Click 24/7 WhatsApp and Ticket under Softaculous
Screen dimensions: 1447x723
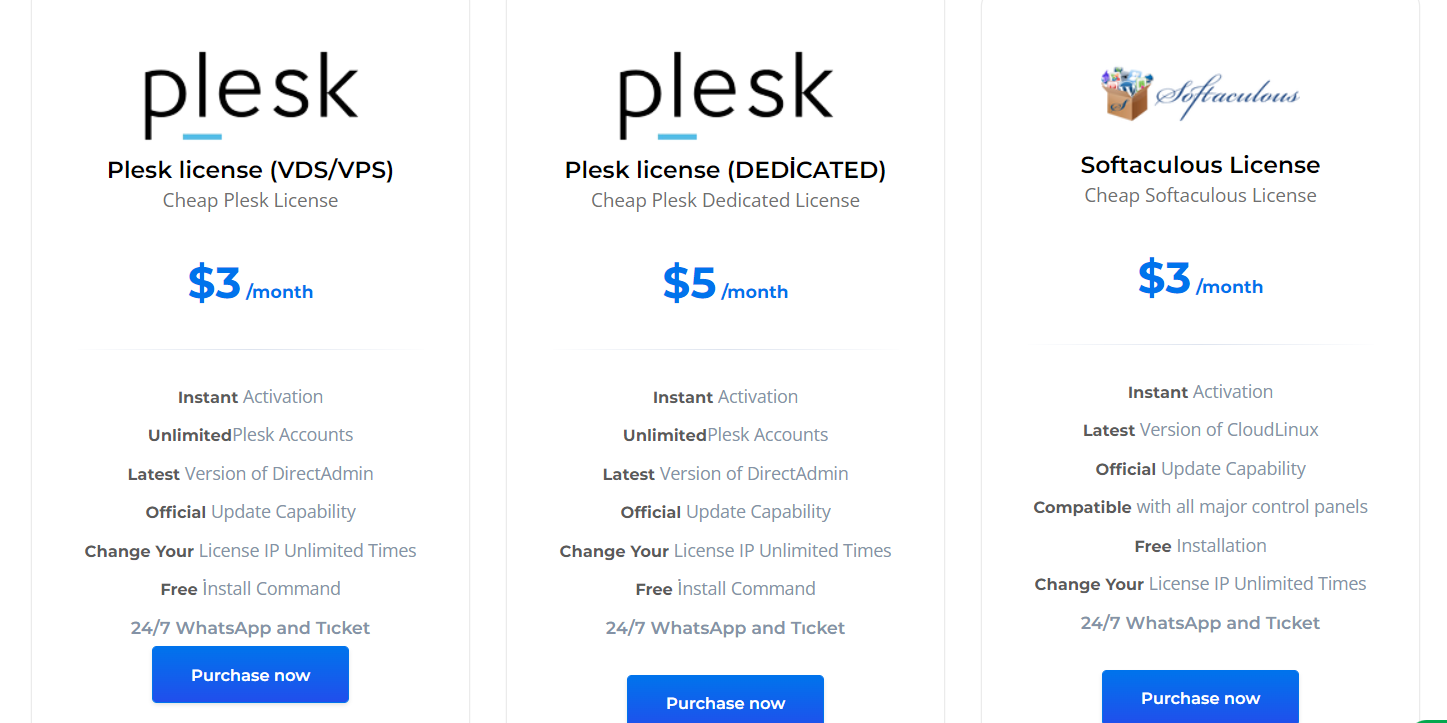(x=1200, y=623)
